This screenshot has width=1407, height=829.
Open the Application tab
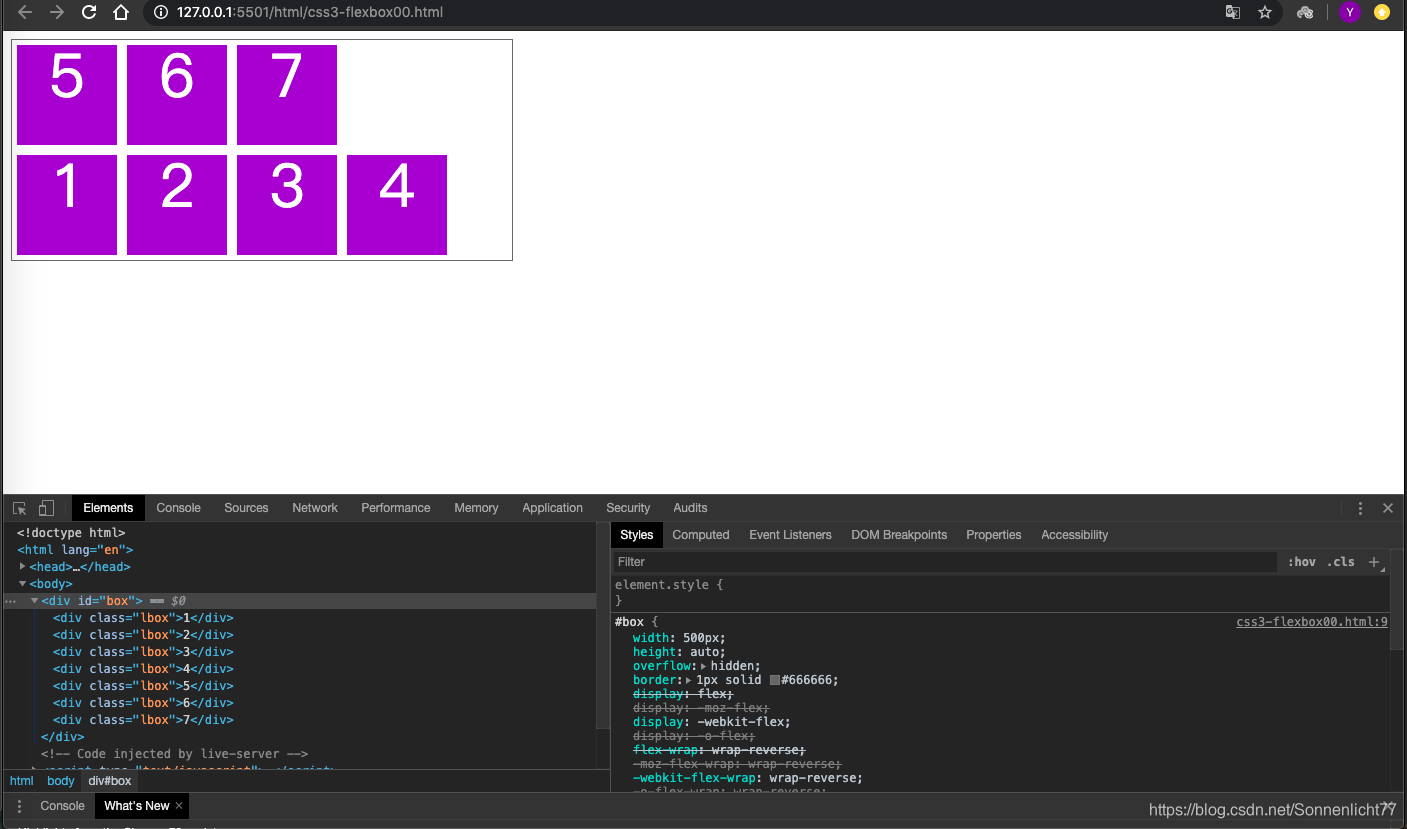[x=552, y=508]
